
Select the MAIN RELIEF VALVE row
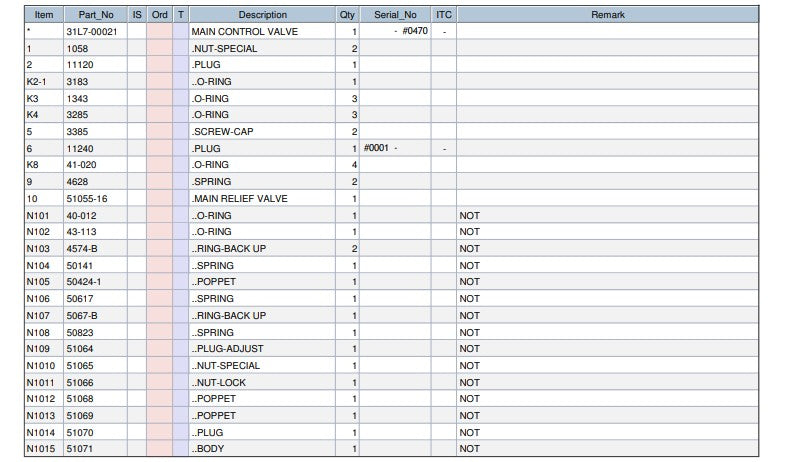(391, 198)
